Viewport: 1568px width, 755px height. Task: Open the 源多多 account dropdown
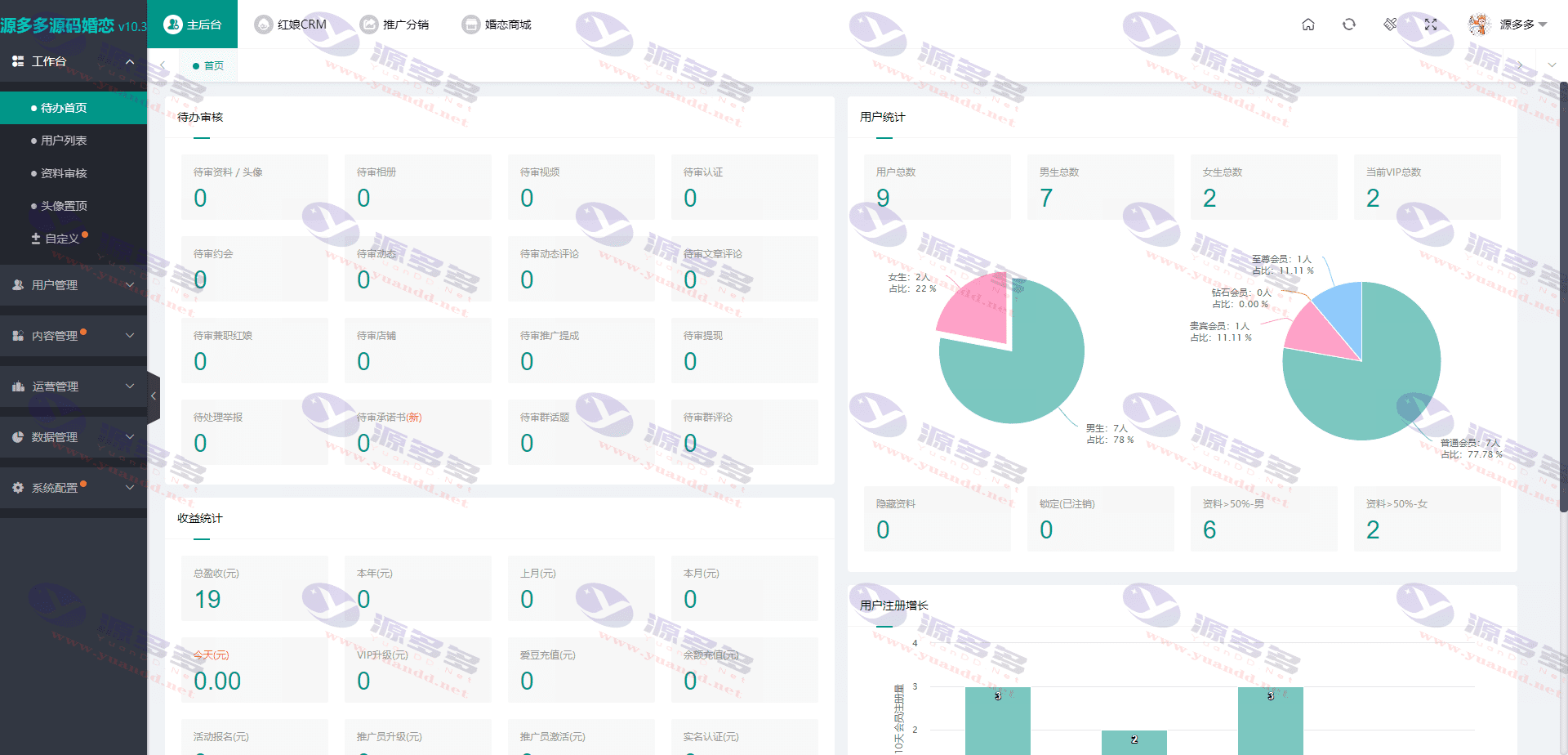tap(1524, 25)
